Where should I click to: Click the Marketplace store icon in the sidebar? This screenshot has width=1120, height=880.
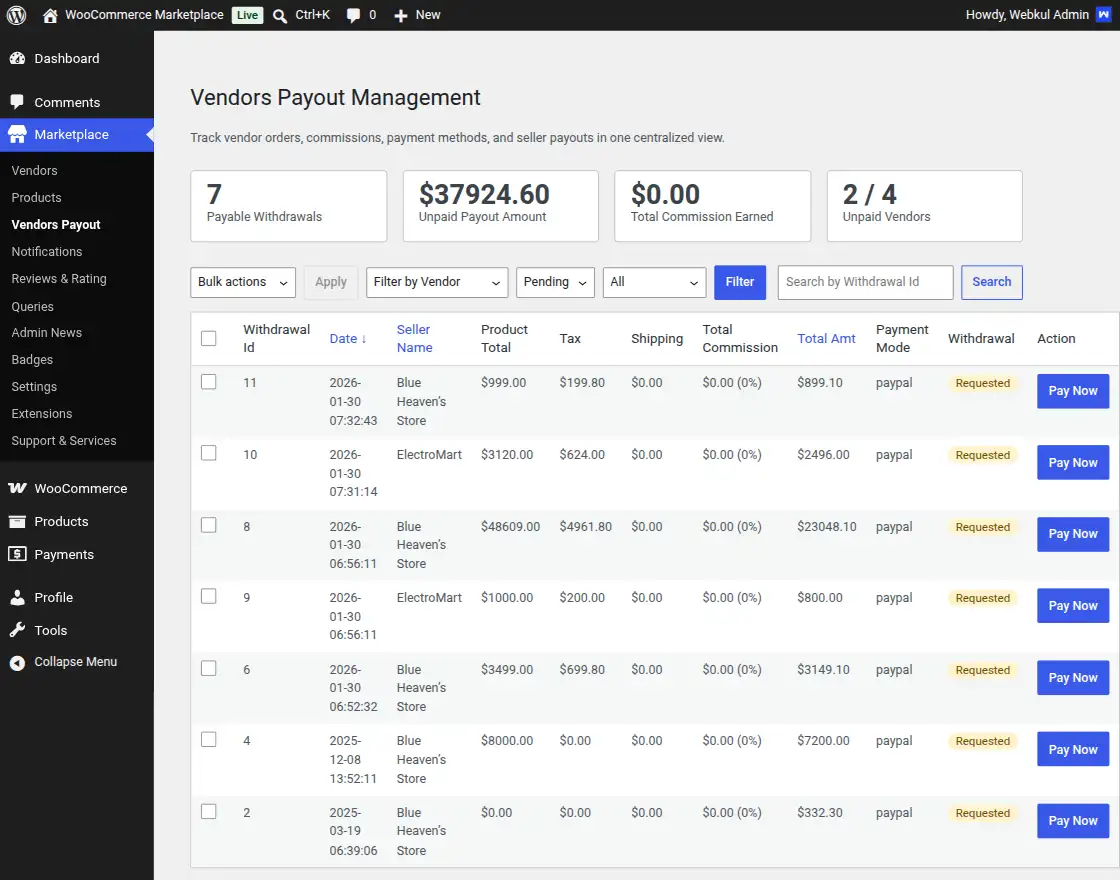tap(18, 134)
